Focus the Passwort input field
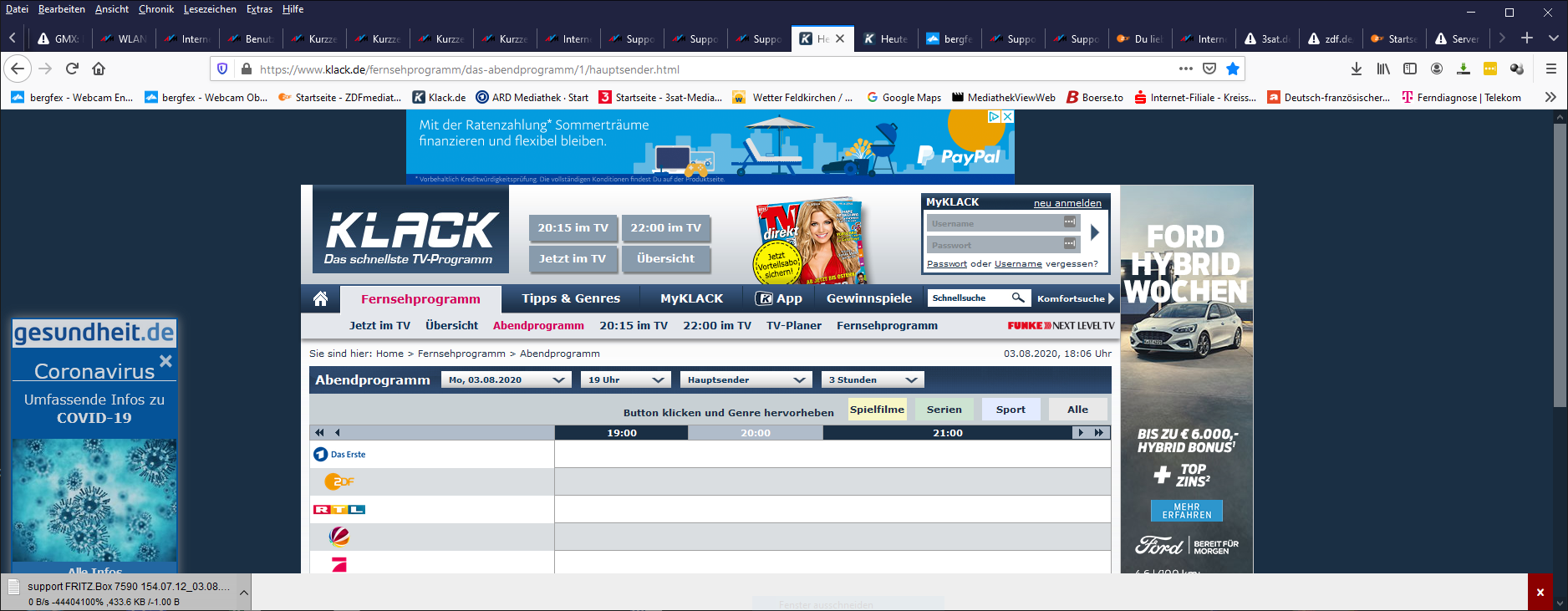This screenshot has width=1568, height=611. pos(1003,245)
